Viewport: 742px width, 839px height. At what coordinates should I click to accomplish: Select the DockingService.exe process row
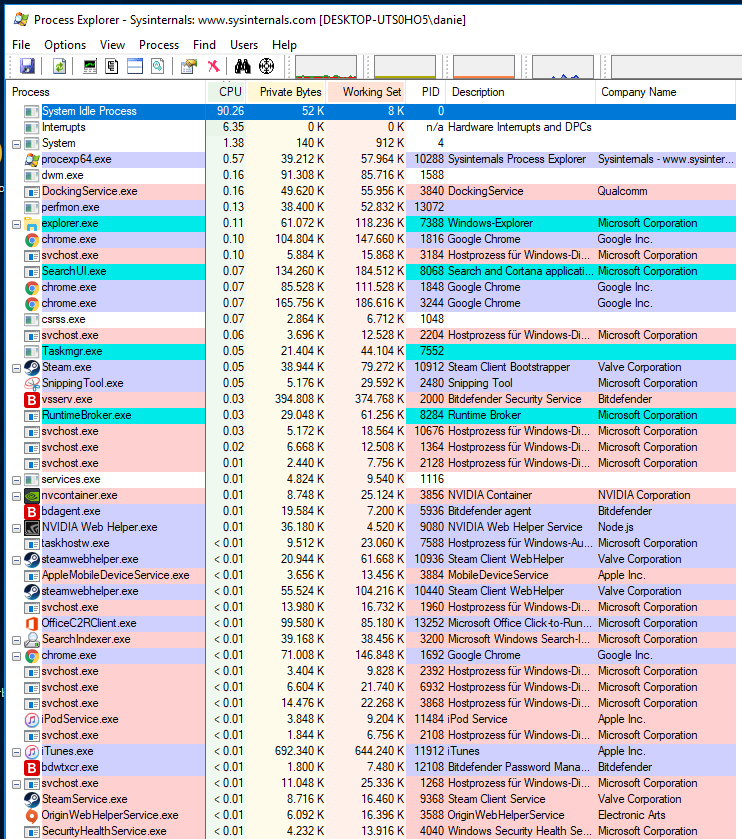click(371, 192)
